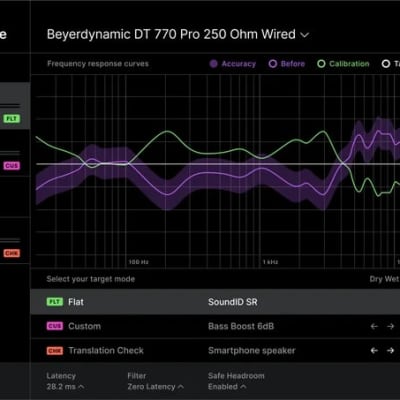The image size is (400, 400).
Task: Go to next Translation Check preset arrow
Action: click(390, 350)
